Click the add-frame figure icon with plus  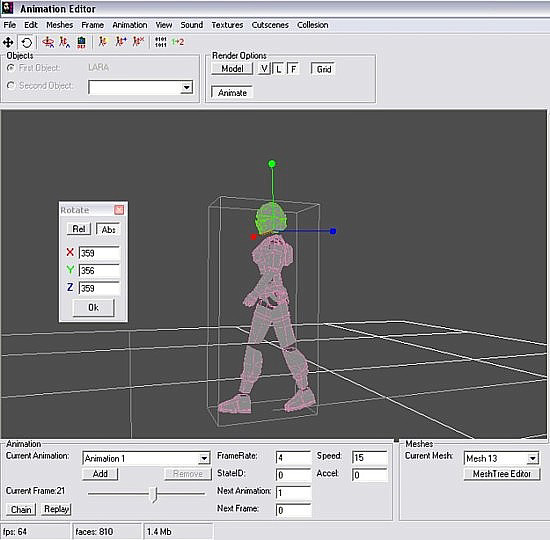pyautogui.click(x=121, y=42)
